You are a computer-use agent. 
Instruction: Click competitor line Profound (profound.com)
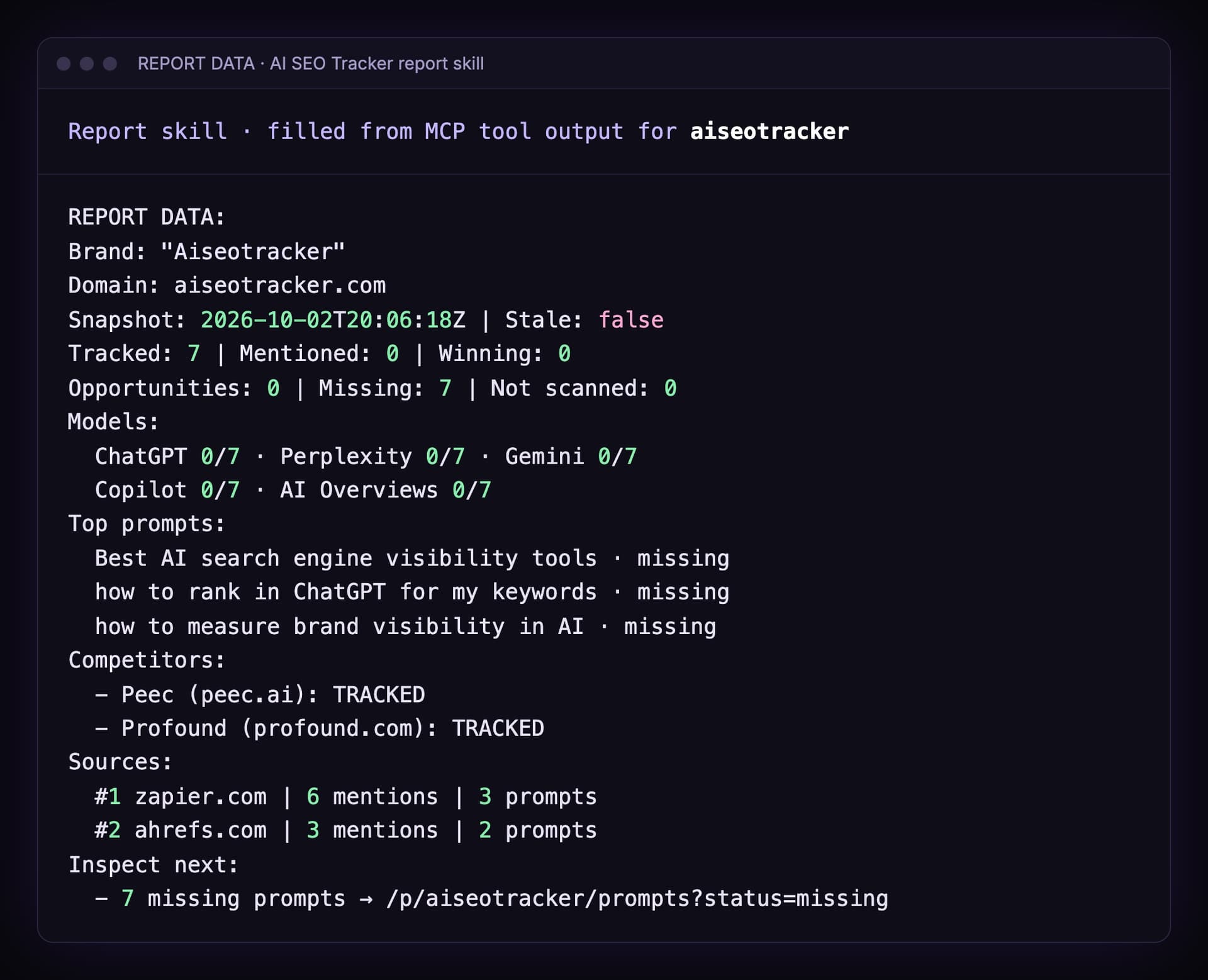(x=320, y=728)
